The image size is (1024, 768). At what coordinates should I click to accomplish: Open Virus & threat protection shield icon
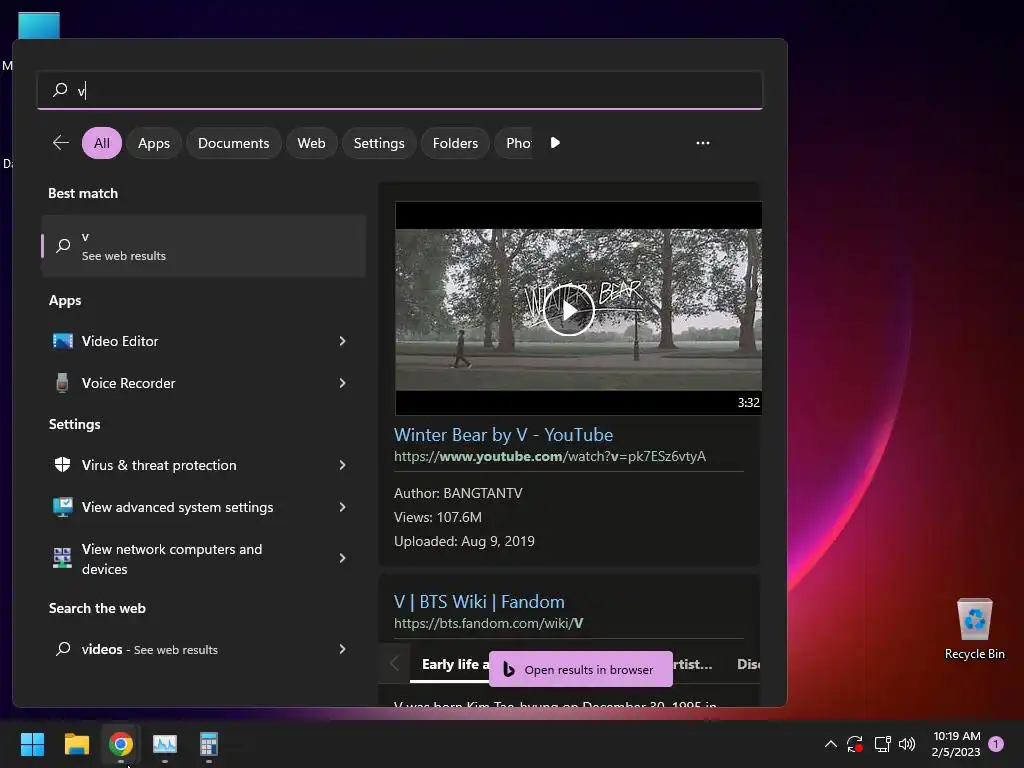point(63,464)
